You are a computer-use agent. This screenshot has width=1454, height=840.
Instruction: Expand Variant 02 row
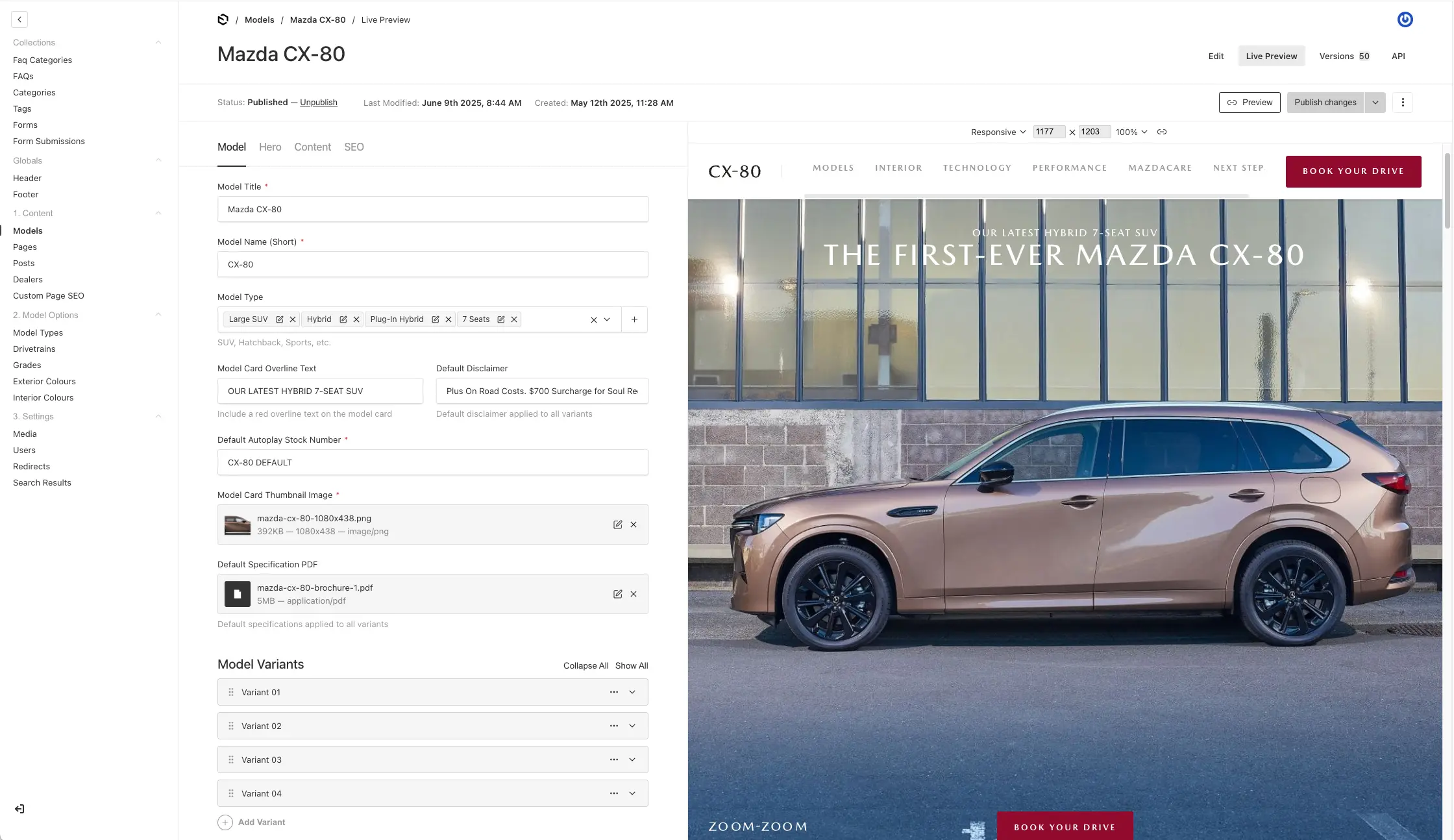(632, 726)
